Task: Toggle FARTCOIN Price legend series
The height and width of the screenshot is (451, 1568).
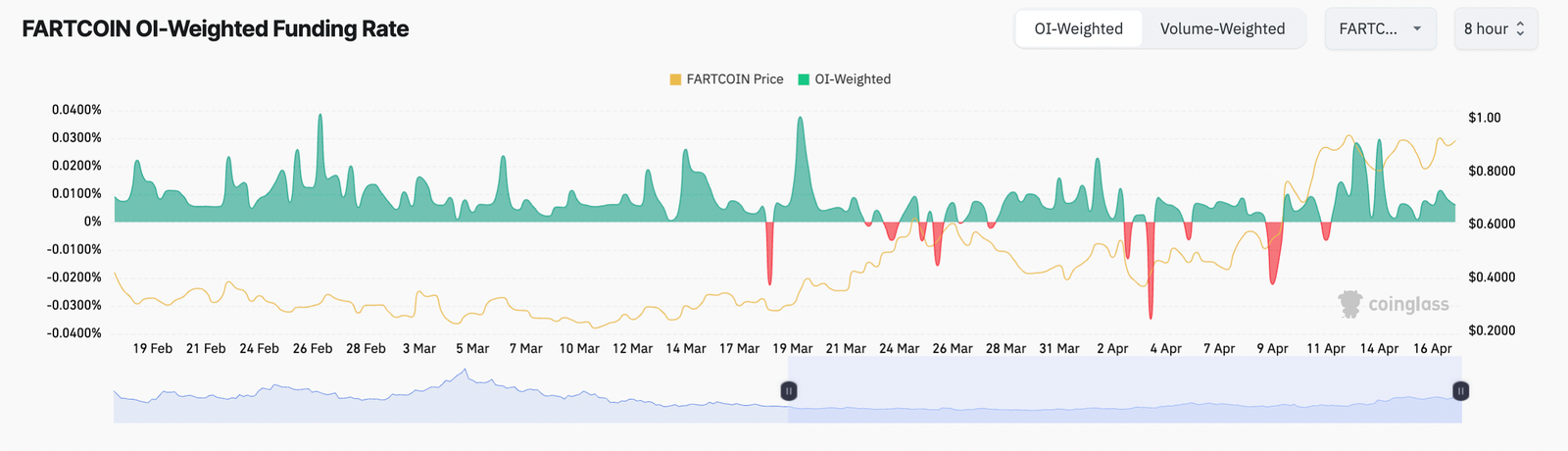Action: (x=726, y=79)
